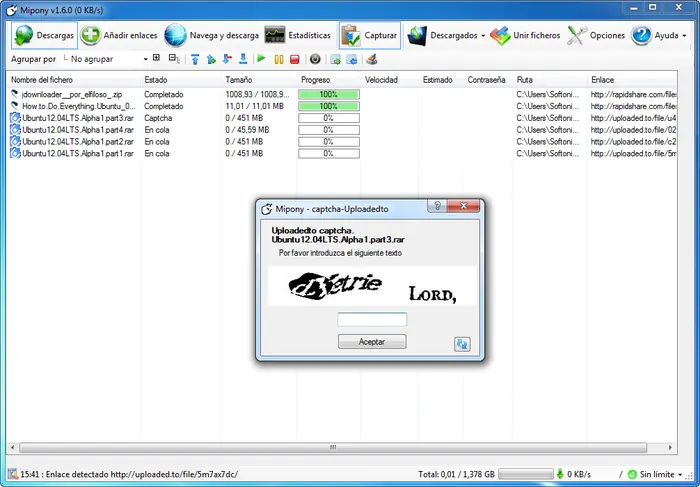The height and width of the screenshot is (487, 700).
Task: Sort by Velocidad column header
Action: click(x=381, y=80)
